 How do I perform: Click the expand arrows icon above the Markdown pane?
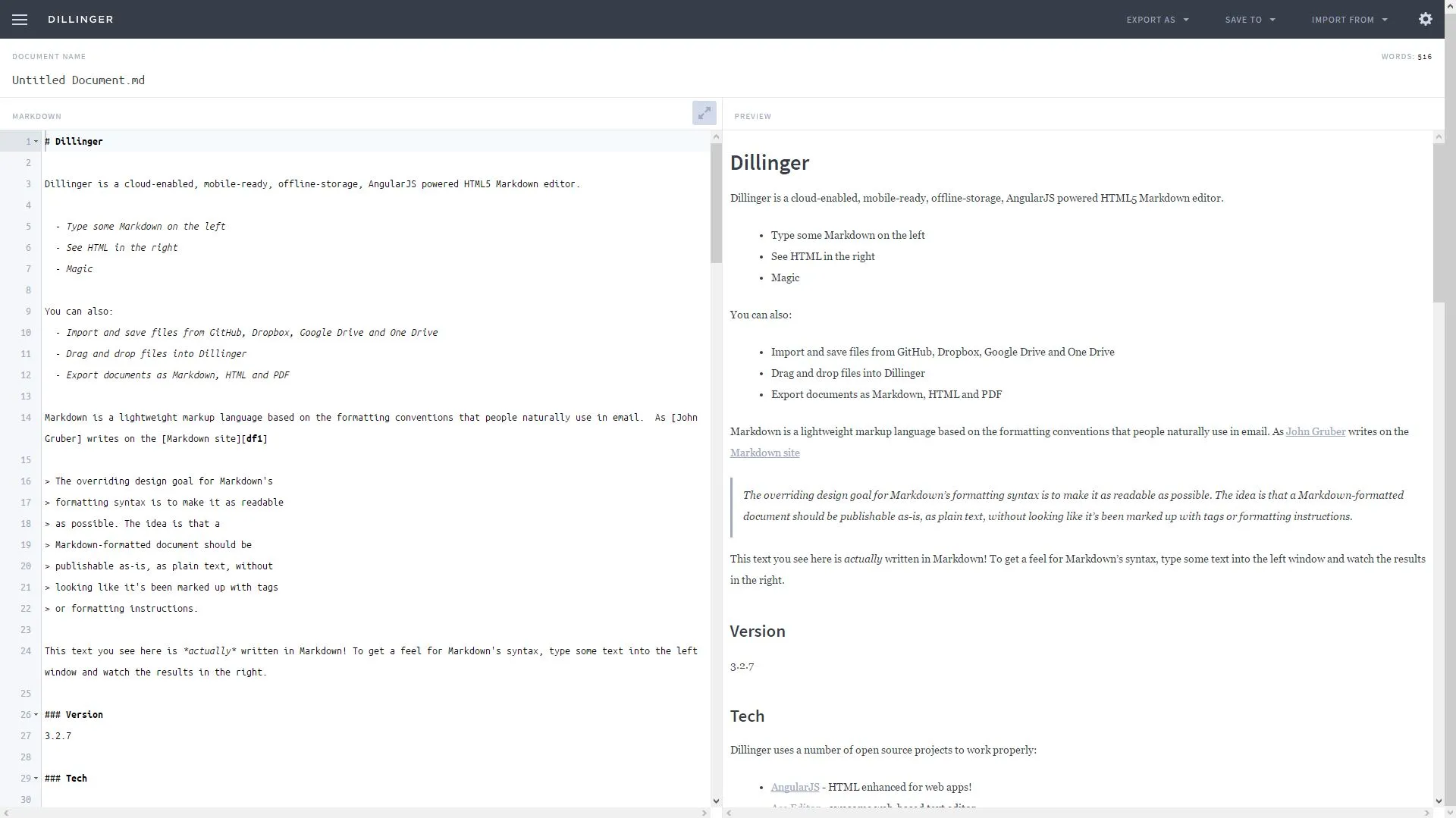[x=704, y=112]
